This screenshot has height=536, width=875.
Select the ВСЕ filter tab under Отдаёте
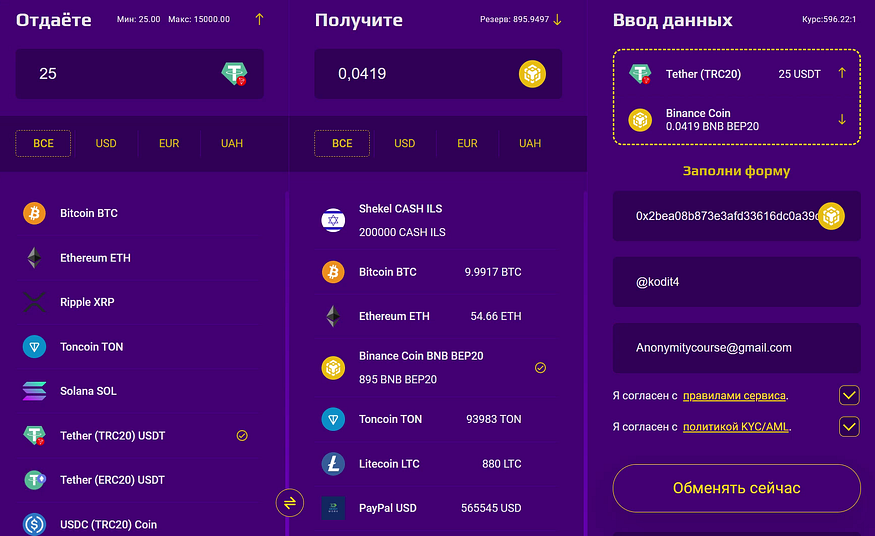pyautogui.click(x=43, y=143)
